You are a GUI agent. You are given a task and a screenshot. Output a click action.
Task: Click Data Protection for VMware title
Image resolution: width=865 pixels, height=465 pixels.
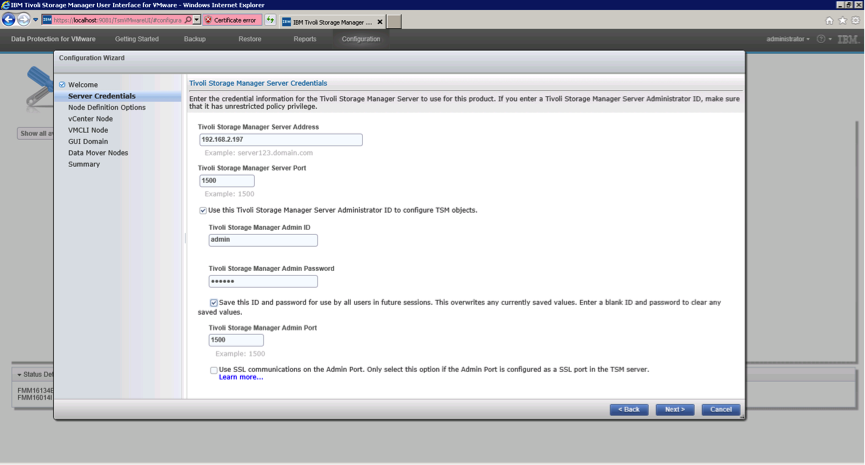point(53,39)
